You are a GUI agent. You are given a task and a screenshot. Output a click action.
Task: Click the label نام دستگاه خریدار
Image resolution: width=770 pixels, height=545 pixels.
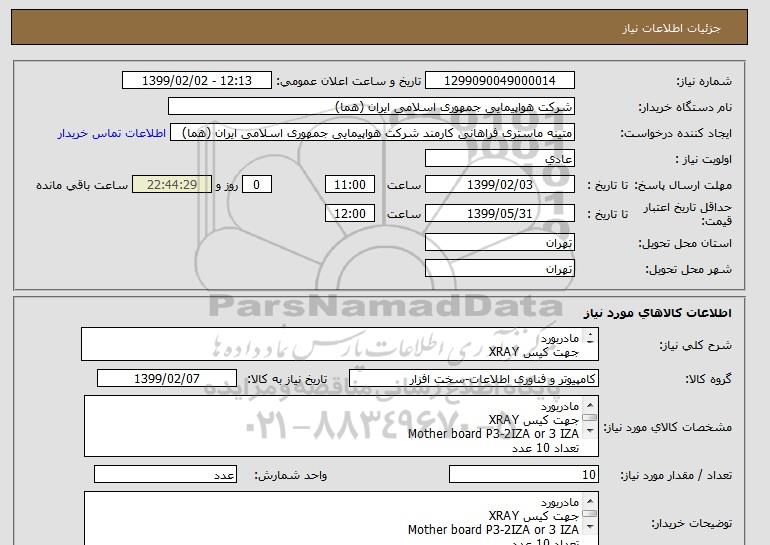pos(685,107)
